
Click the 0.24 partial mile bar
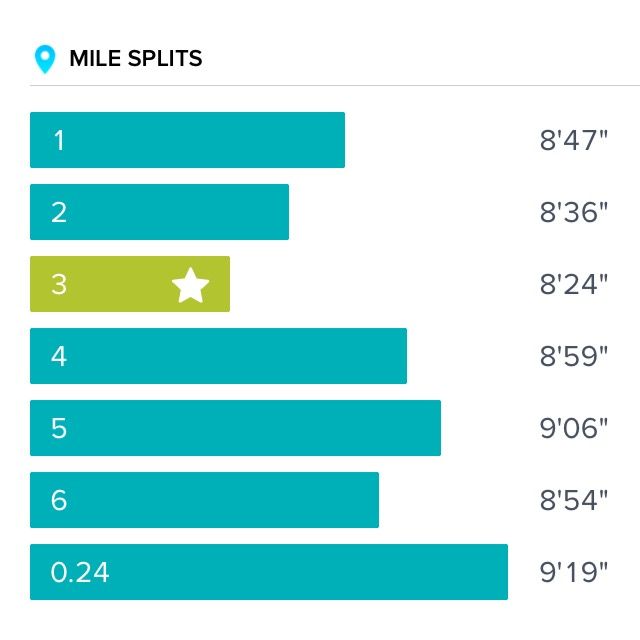[x=268, y=572]
